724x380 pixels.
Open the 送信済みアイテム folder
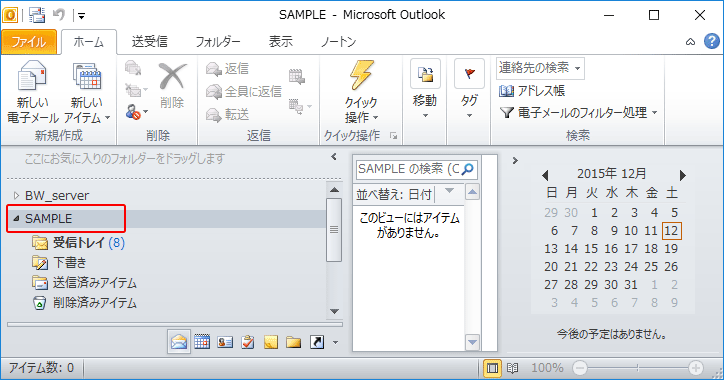point(84,283)
